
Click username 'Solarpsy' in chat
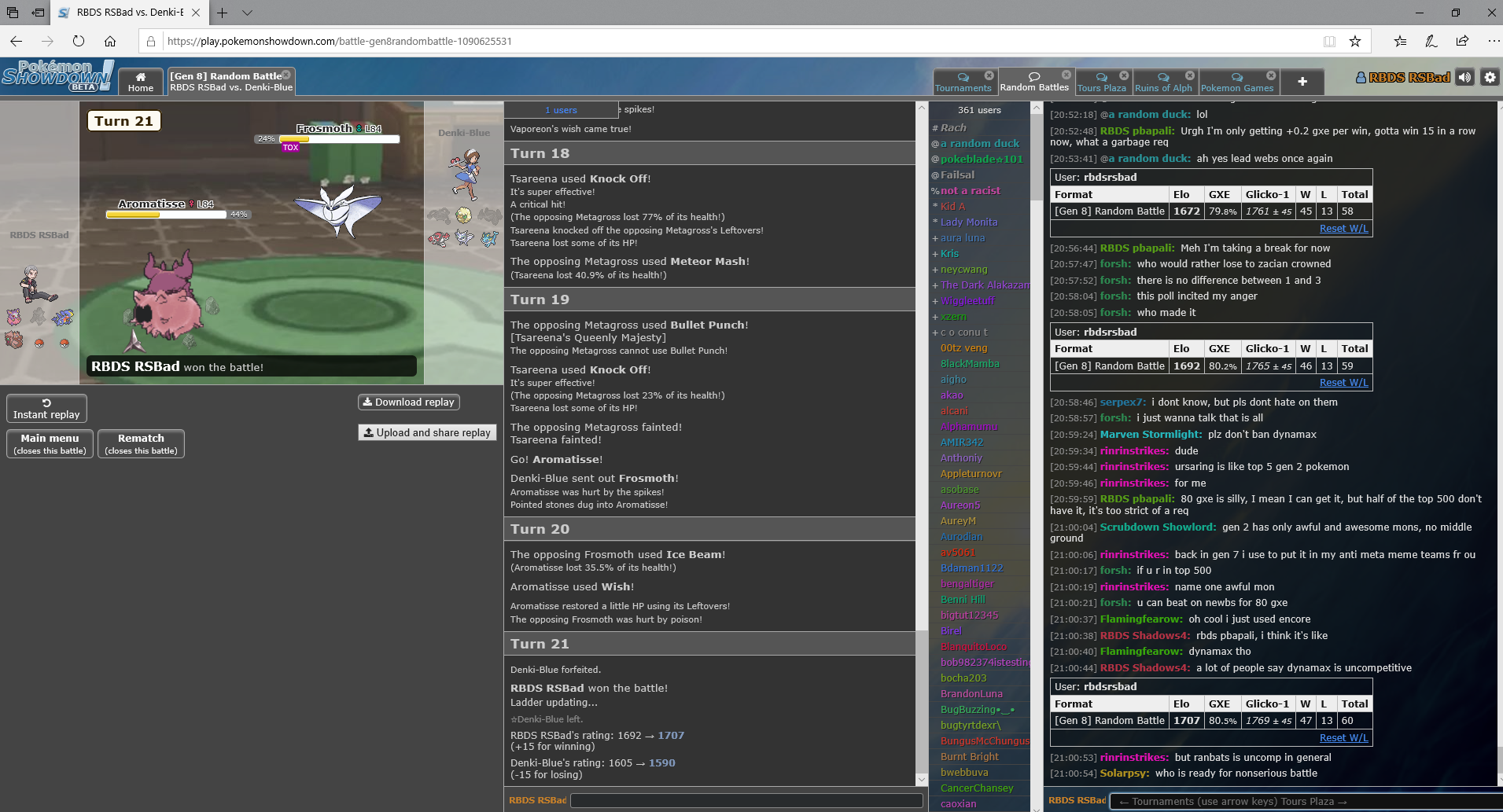[x=1125, y=773]
